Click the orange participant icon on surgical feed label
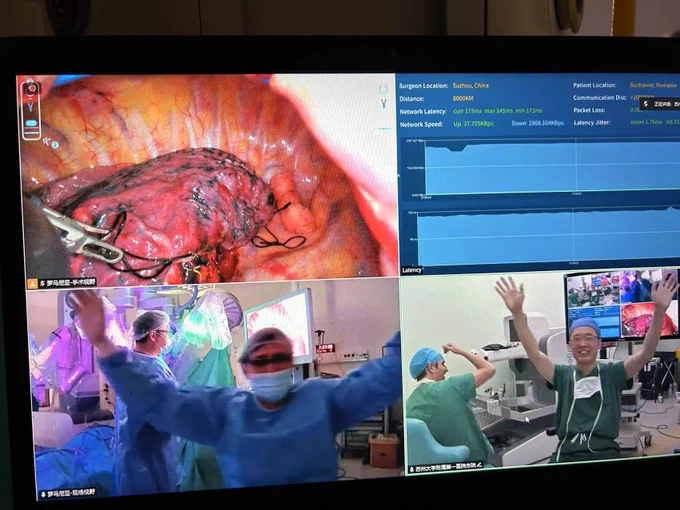Image resolution: width=680 pixels, height=510 pixels. click(x=32, y=283)
